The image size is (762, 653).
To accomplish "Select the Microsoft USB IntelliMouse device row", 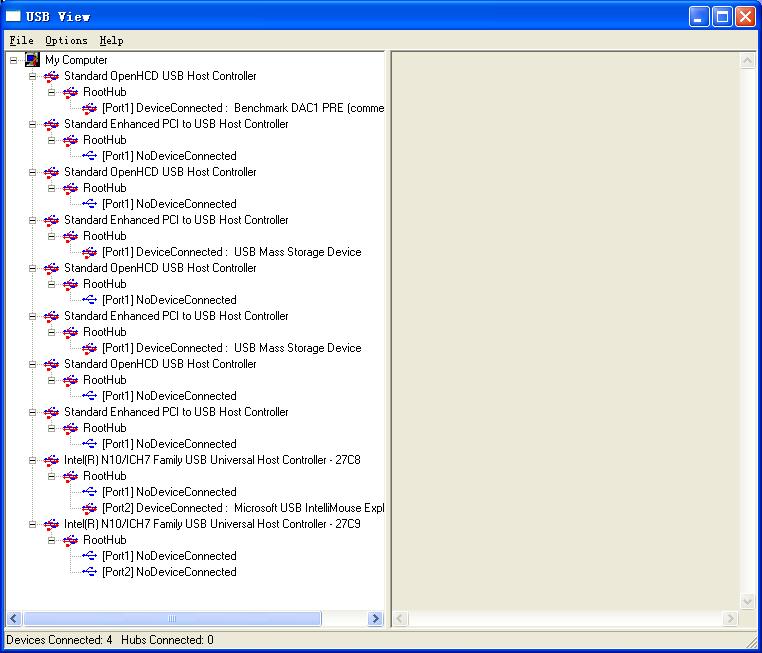I will (x=243, y=508).
